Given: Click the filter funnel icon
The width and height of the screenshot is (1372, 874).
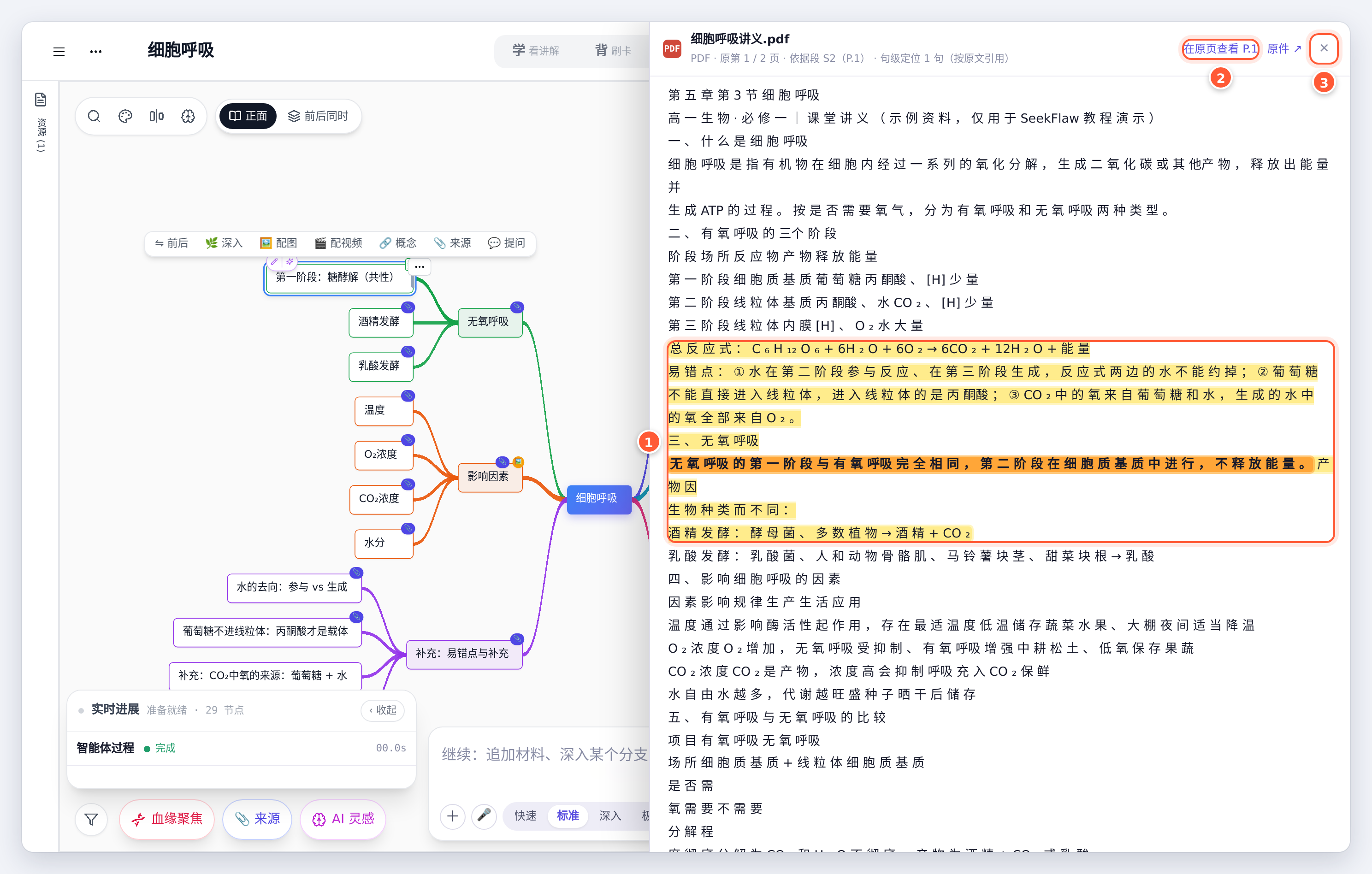Looking at the screenshot, I should point(91,819).
